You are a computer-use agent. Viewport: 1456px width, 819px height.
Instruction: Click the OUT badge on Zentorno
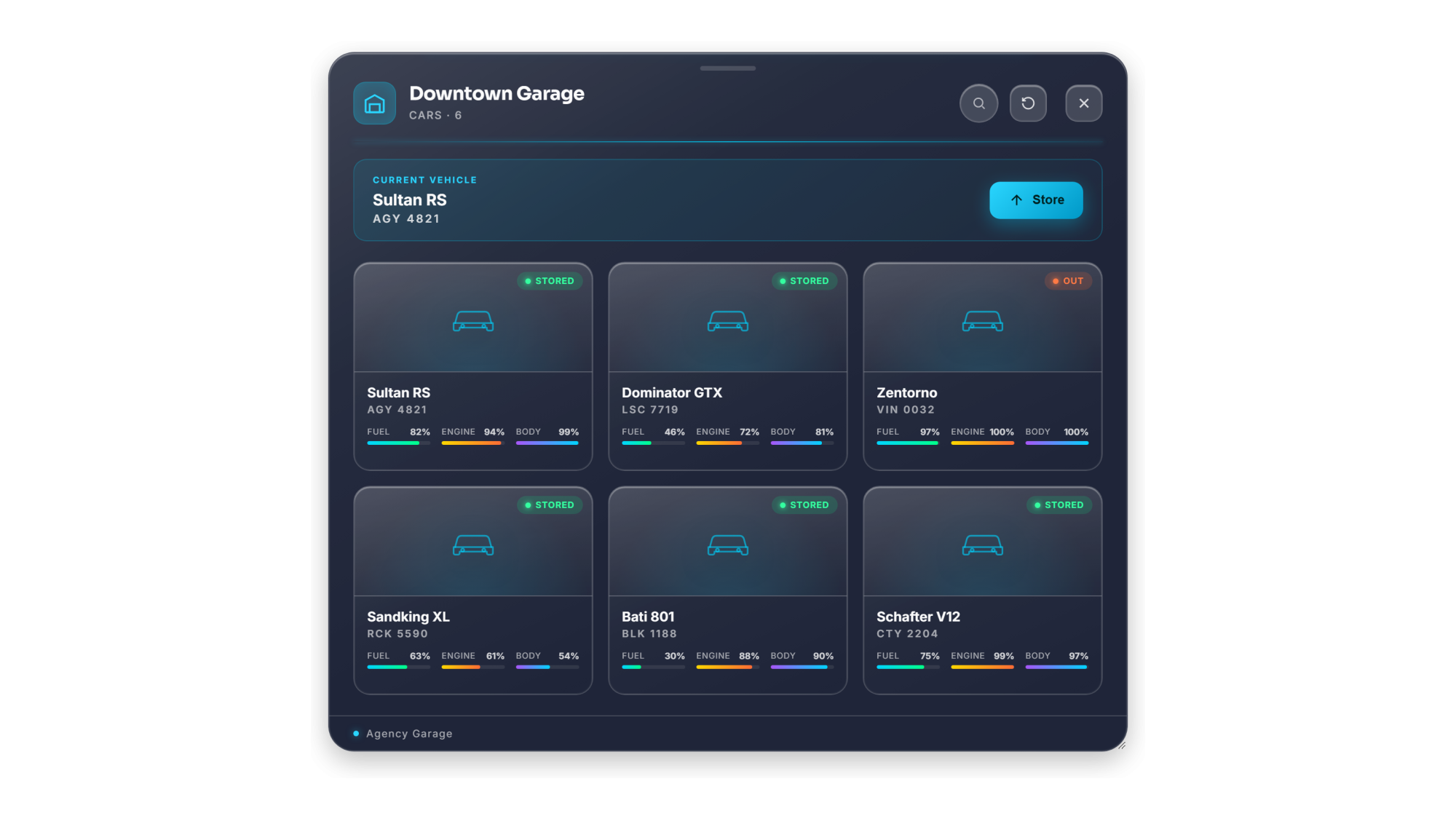coord(1068,281)
